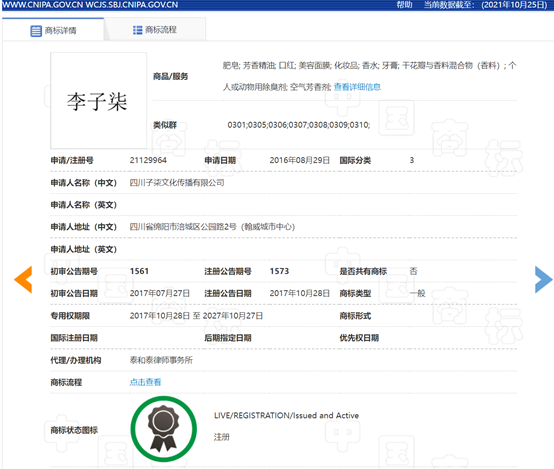The height and width of the screenshot is (469, 554).
Task: Open the 查看详细信息 link
Action: coord(357,87)
